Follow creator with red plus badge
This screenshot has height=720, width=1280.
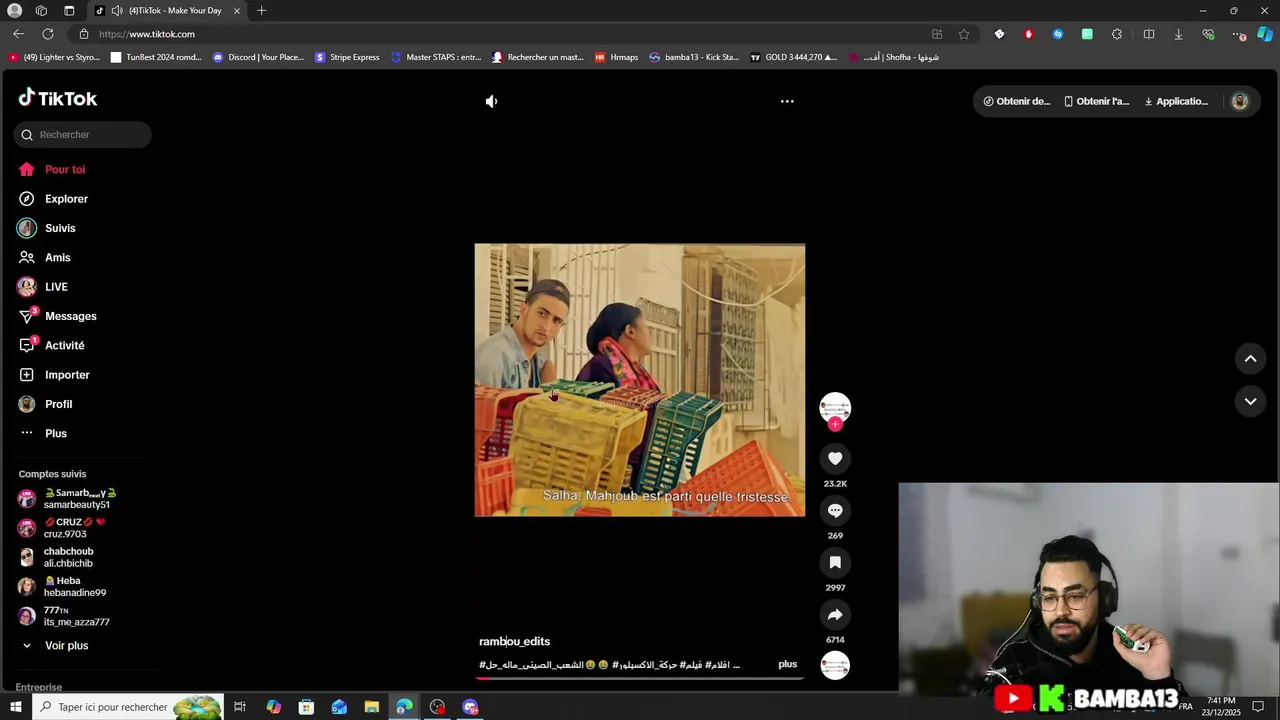[835, 424]
